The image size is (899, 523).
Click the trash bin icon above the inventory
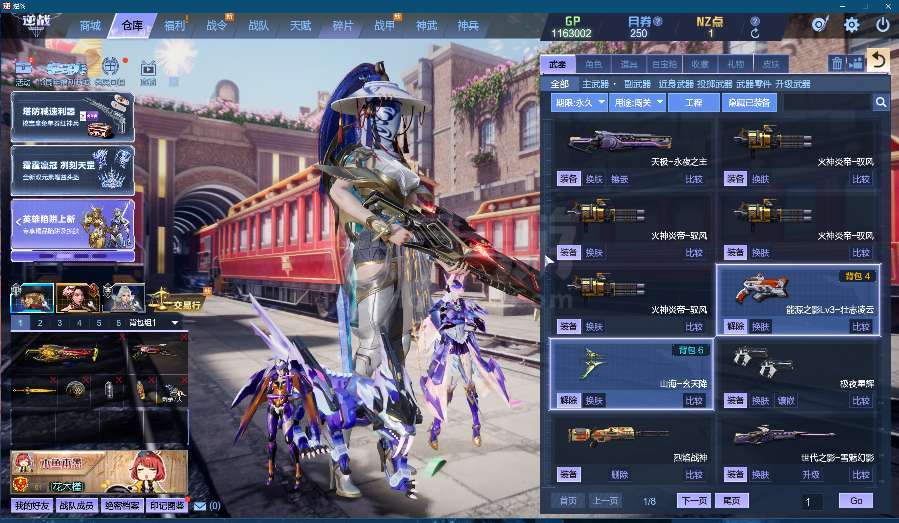pyautogui.click(x=837, y=63)
